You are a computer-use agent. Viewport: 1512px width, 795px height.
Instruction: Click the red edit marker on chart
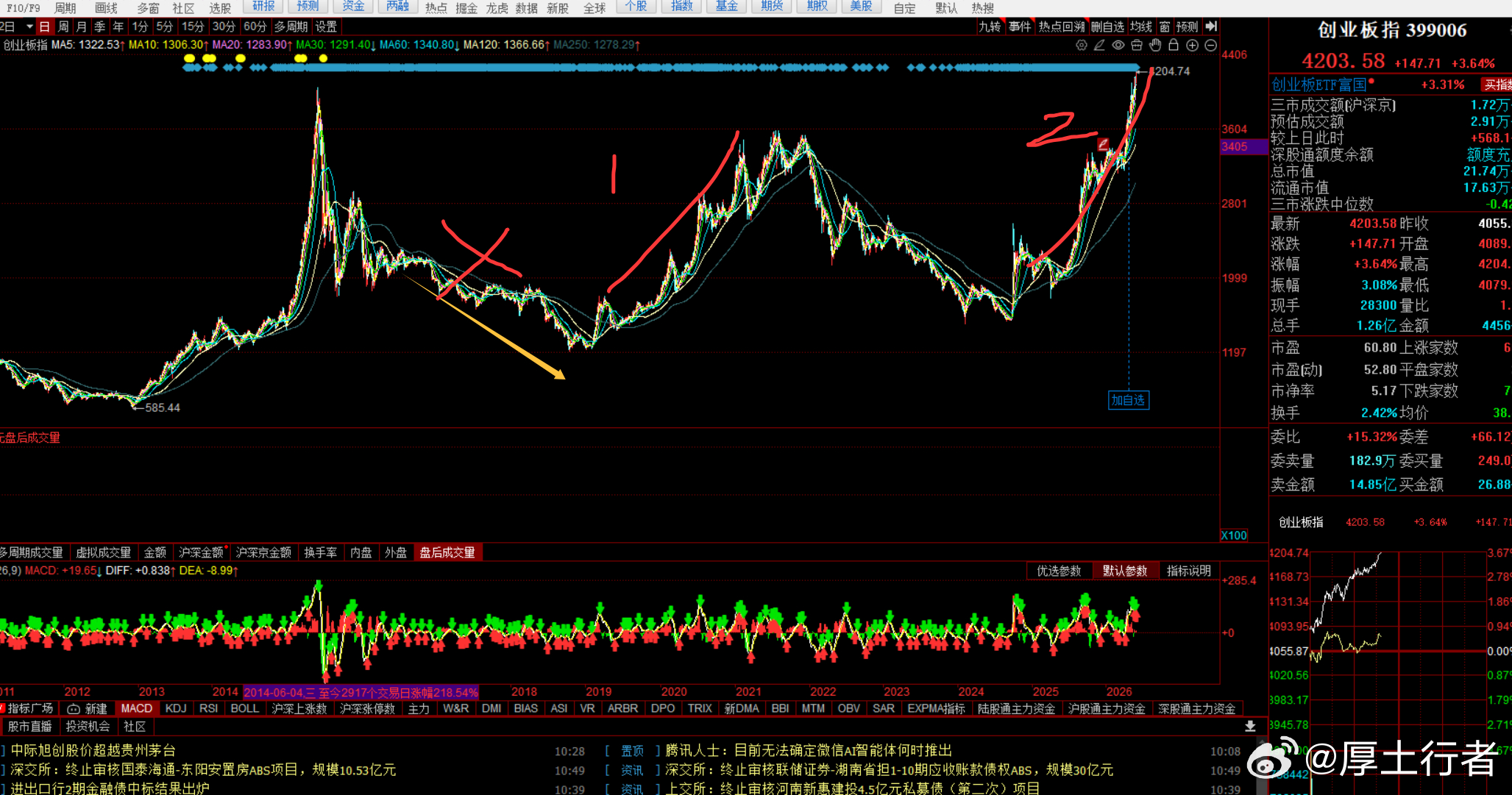[x=1103, y=144]
